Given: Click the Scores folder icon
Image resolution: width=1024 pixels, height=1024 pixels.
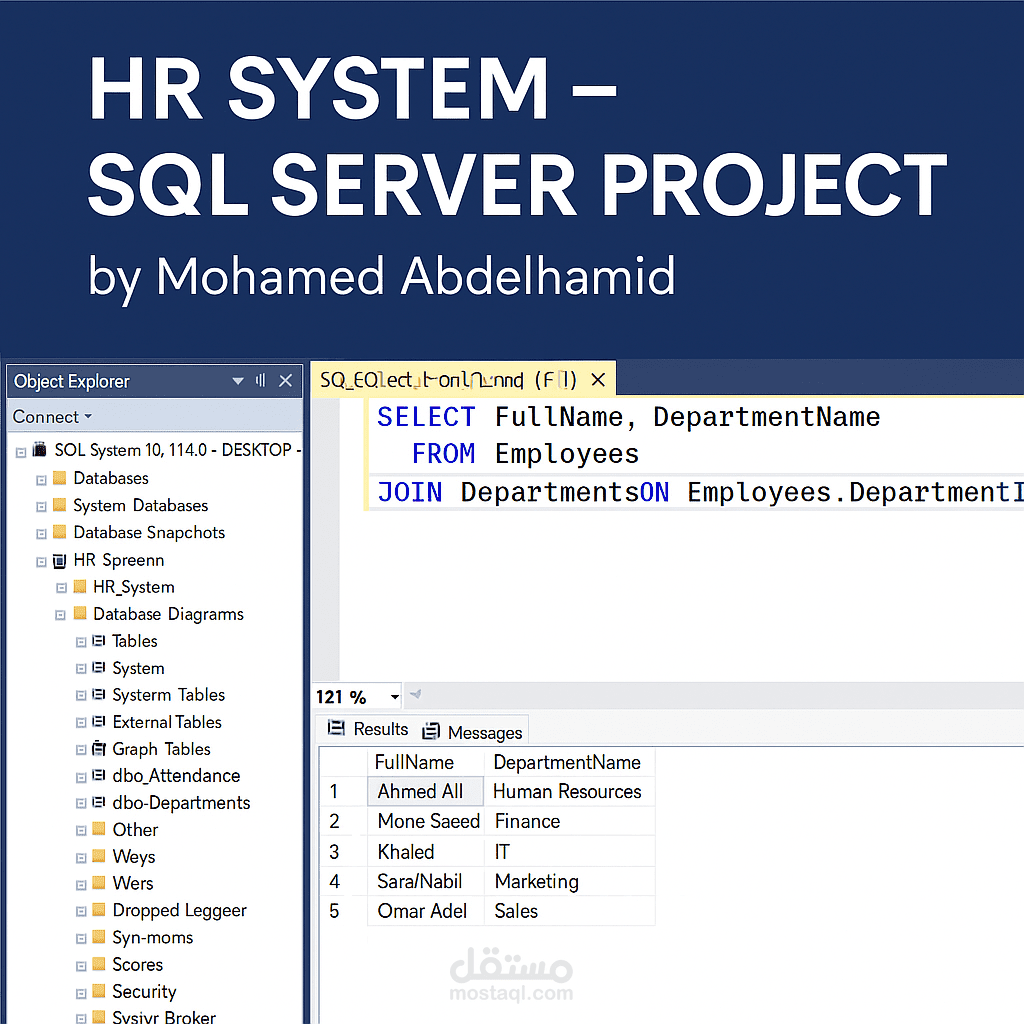Looking at the screenshot, I should tap(99, 964).
